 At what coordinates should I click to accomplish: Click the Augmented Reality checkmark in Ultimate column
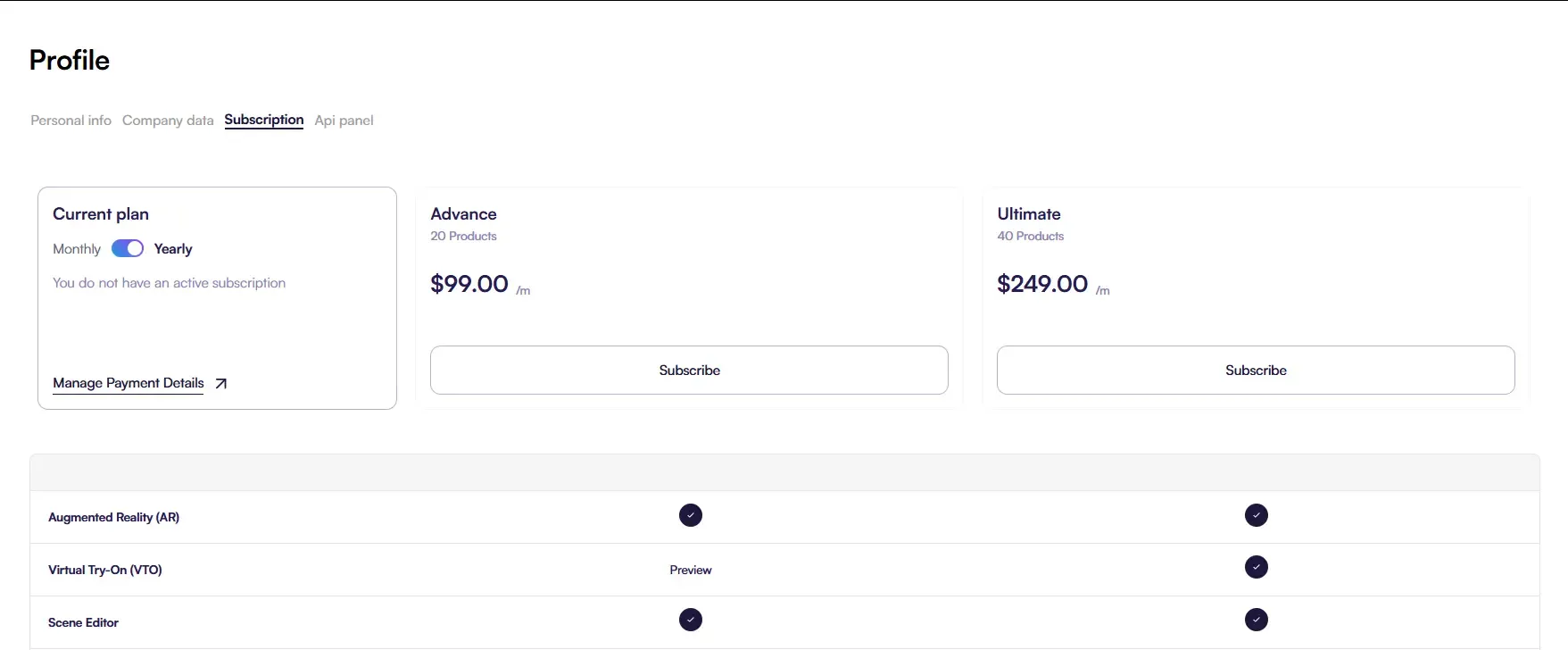pos(1256,515)
